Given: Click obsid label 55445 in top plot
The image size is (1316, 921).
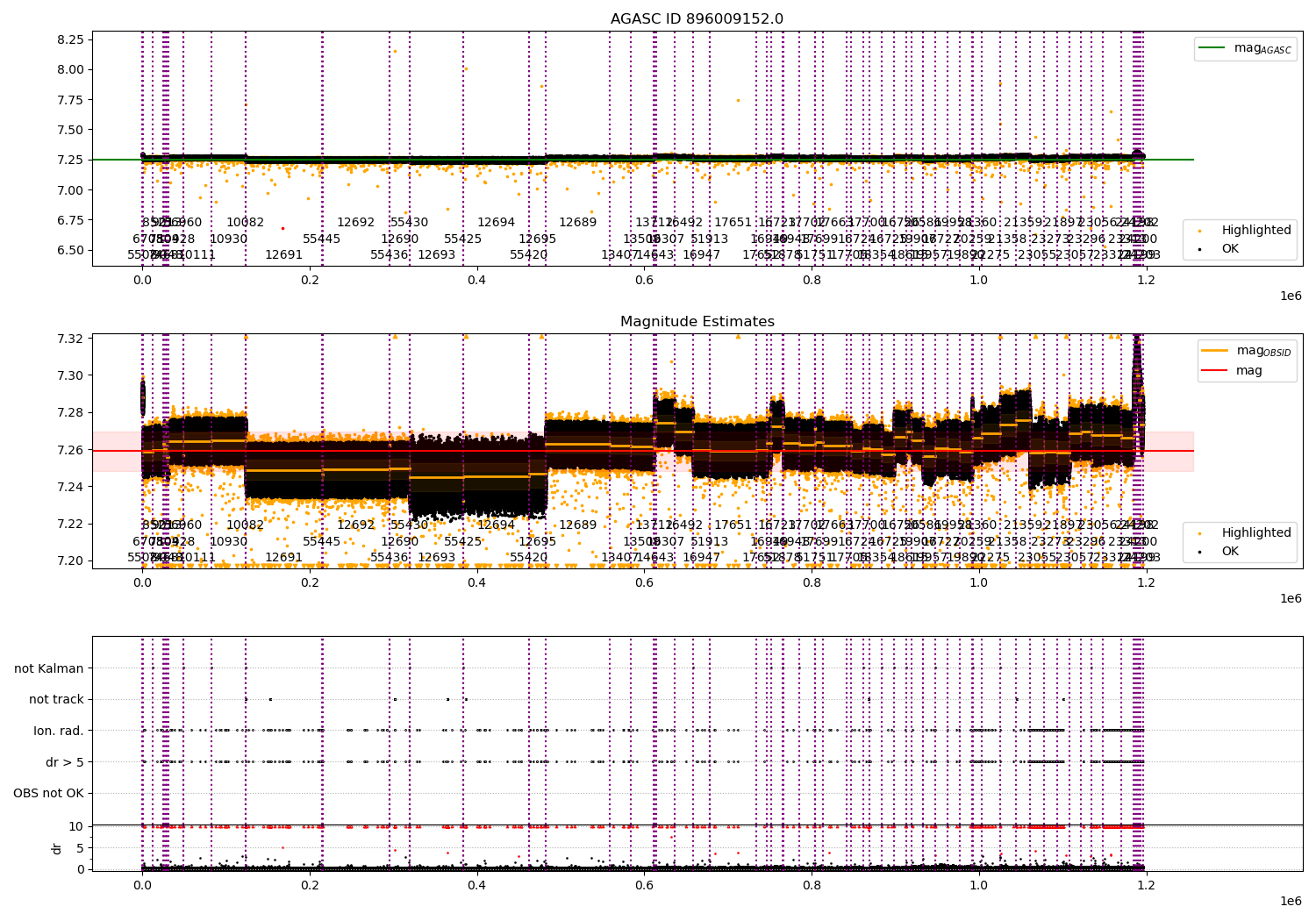Looking at the screenshot, I should [x=321, y=239].
